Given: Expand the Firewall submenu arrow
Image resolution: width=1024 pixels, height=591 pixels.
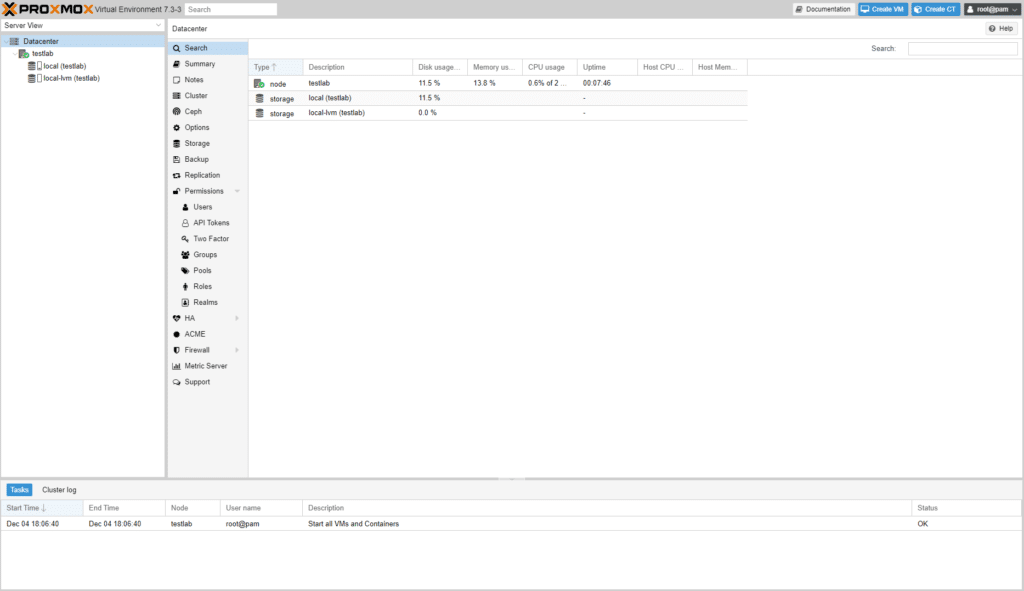Looking at the screenshot, I should pyautogui.click(x=237, y=350).
